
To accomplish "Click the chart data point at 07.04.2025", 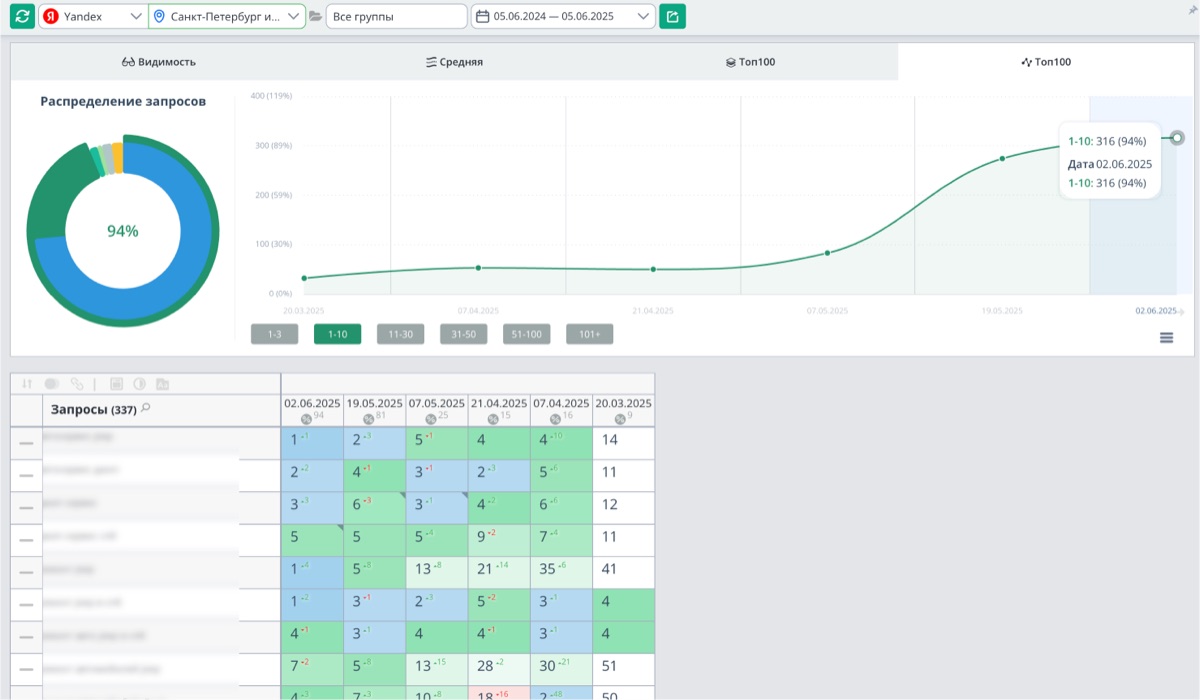I will 478,268.
